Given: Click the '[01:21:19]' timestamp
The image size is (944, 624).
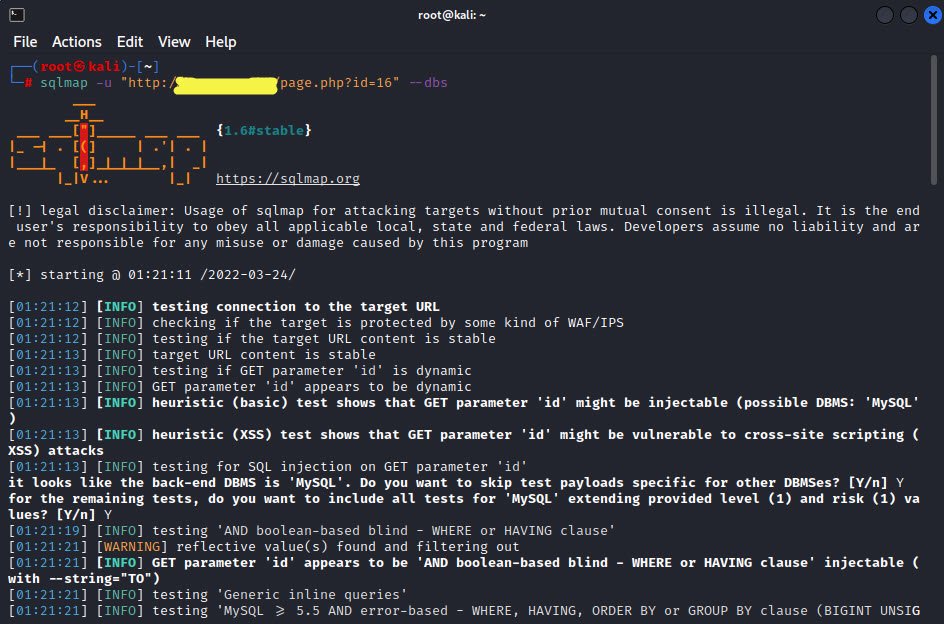Looking at the screenshot, I should coord(48,531).
